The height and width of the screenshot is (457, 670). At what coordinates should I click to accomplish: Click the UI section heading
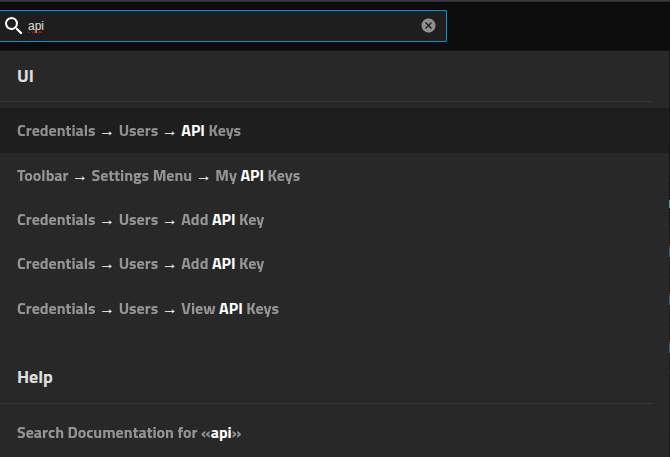click(x=26, y=76)
